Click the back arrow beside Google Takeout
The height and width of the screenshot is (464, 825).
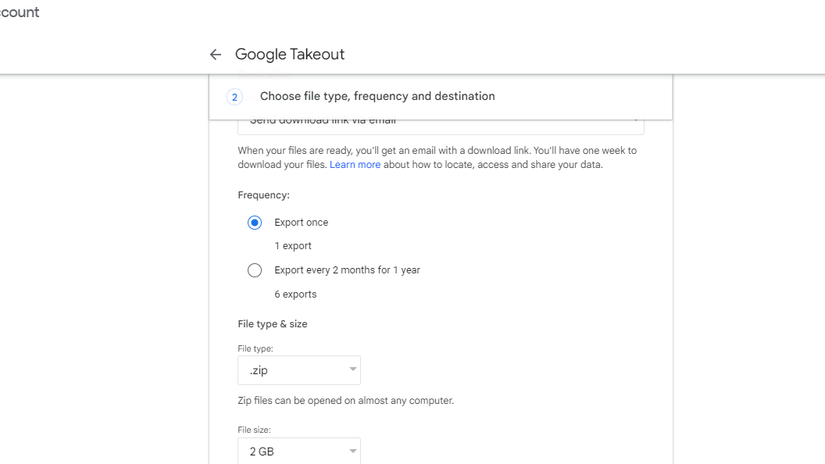tap(215, 55)
